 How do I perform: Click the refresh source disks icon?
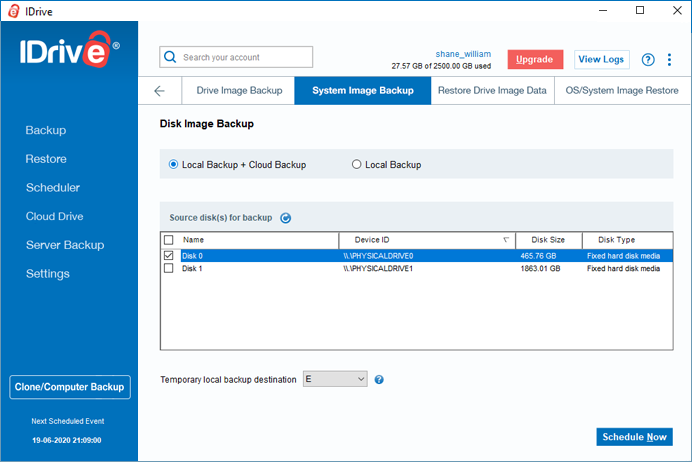click(x=286, y=218)
